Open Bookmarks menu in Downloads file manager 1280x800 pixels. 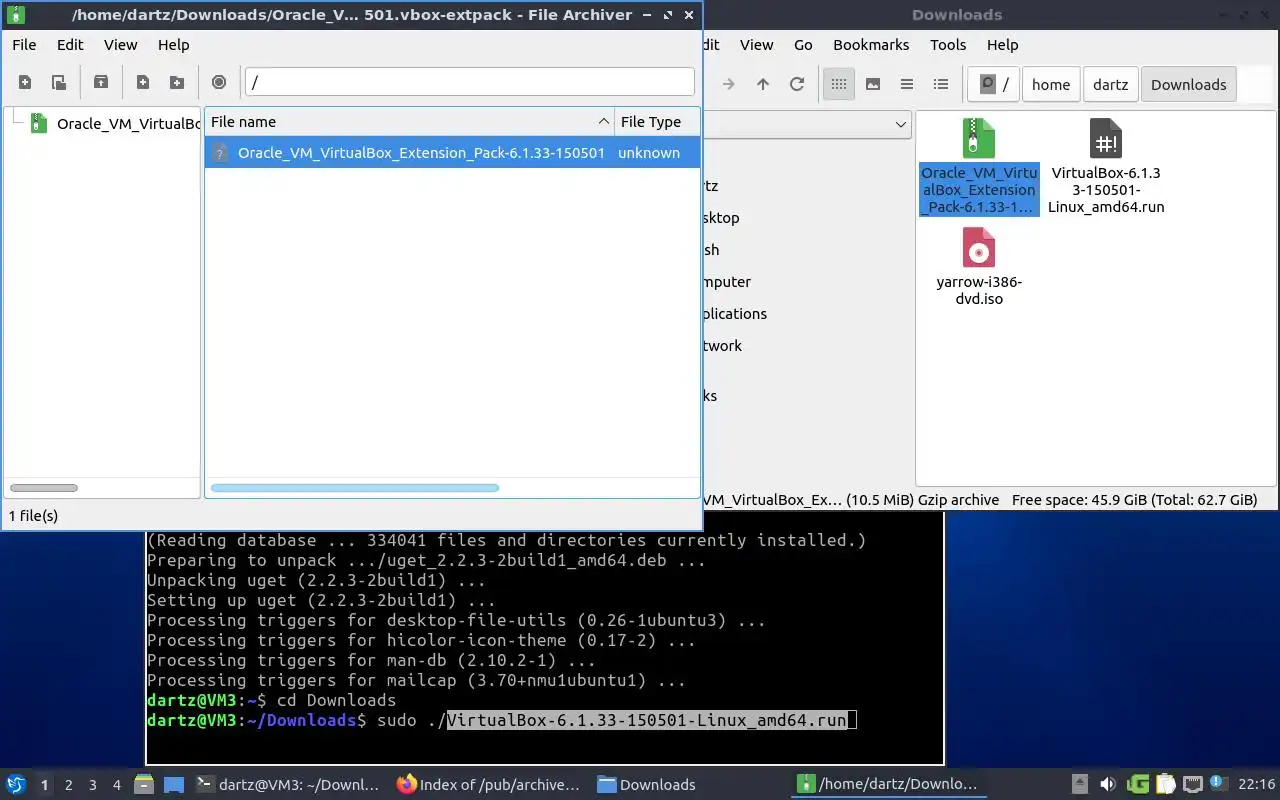pos(871,45)
